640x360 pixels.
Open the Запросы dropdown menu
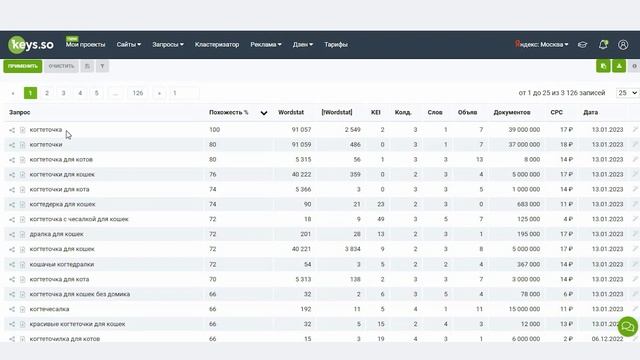coord(168,44)
